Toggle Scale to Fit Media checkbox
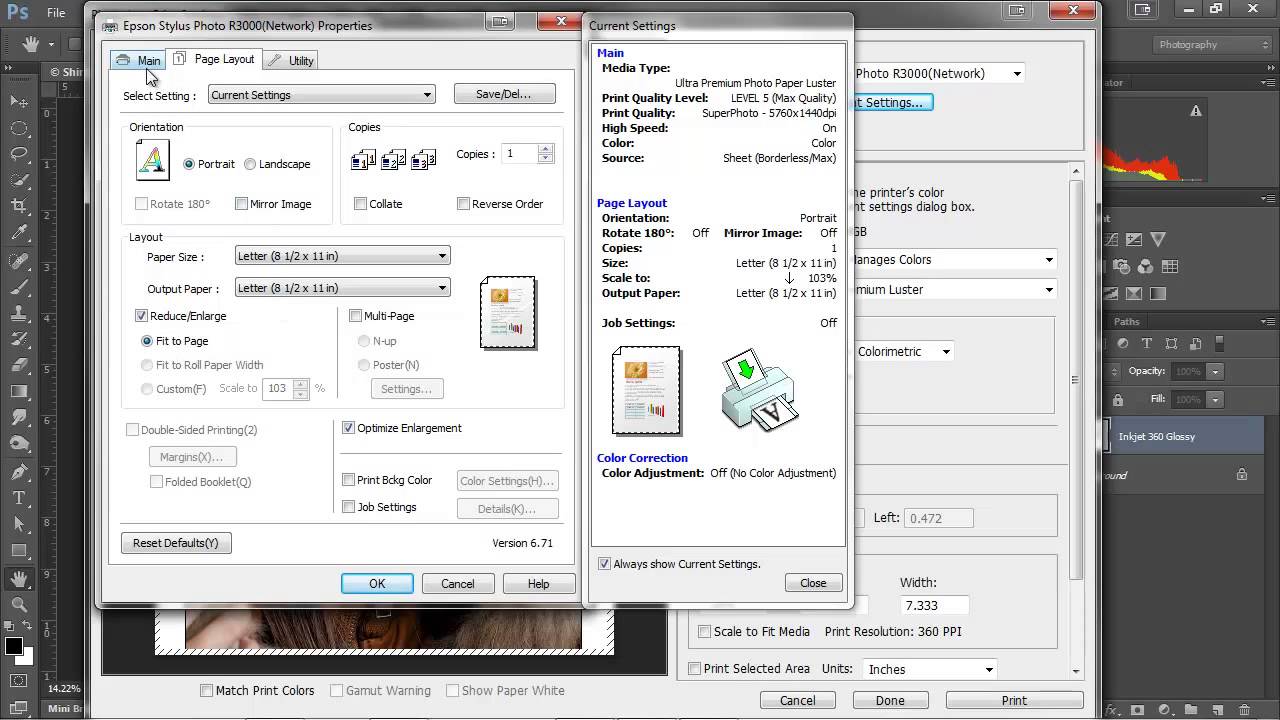 [704, 632]
